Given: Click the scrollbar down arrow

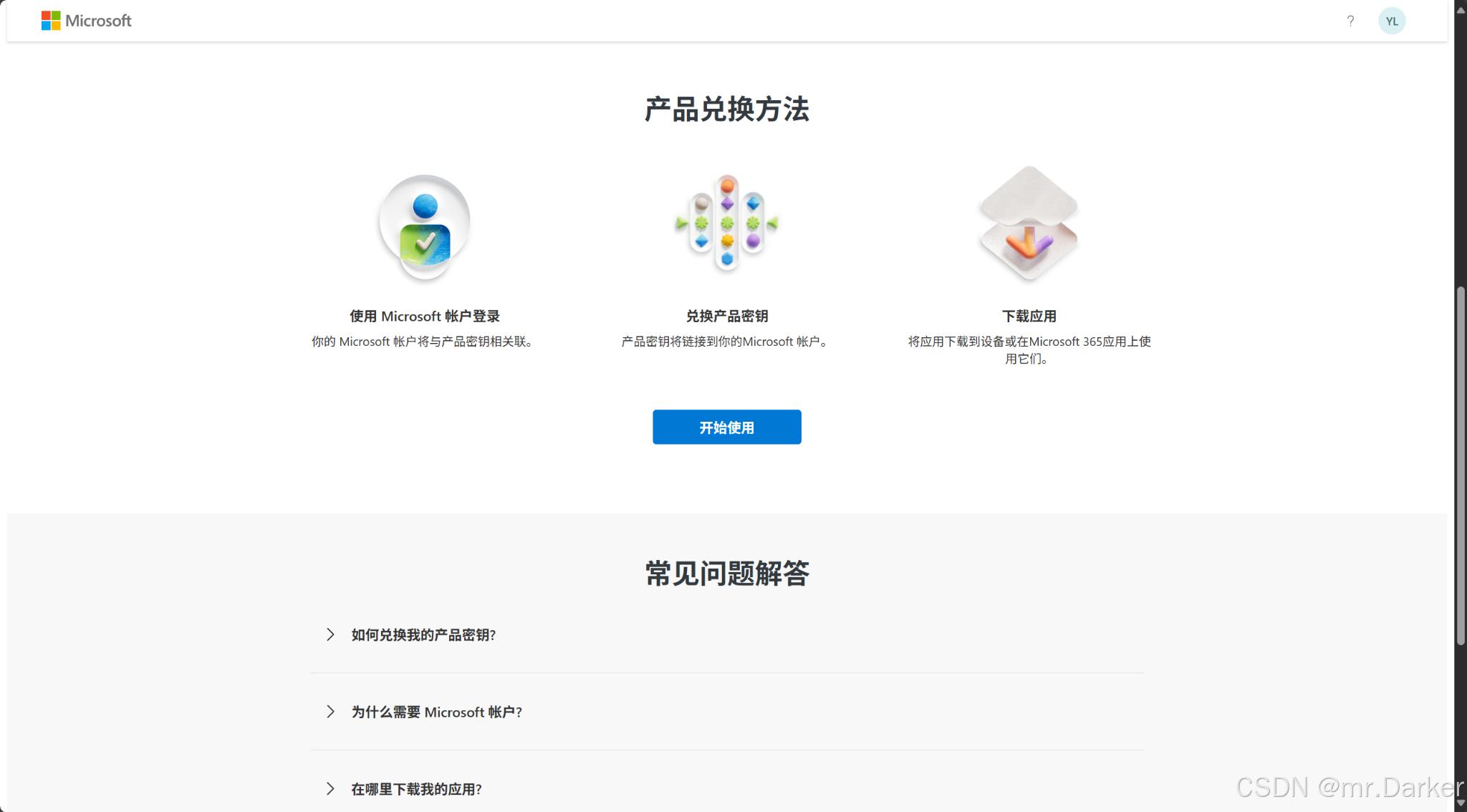Looking at the screenshot, I should click(1461, 803).
